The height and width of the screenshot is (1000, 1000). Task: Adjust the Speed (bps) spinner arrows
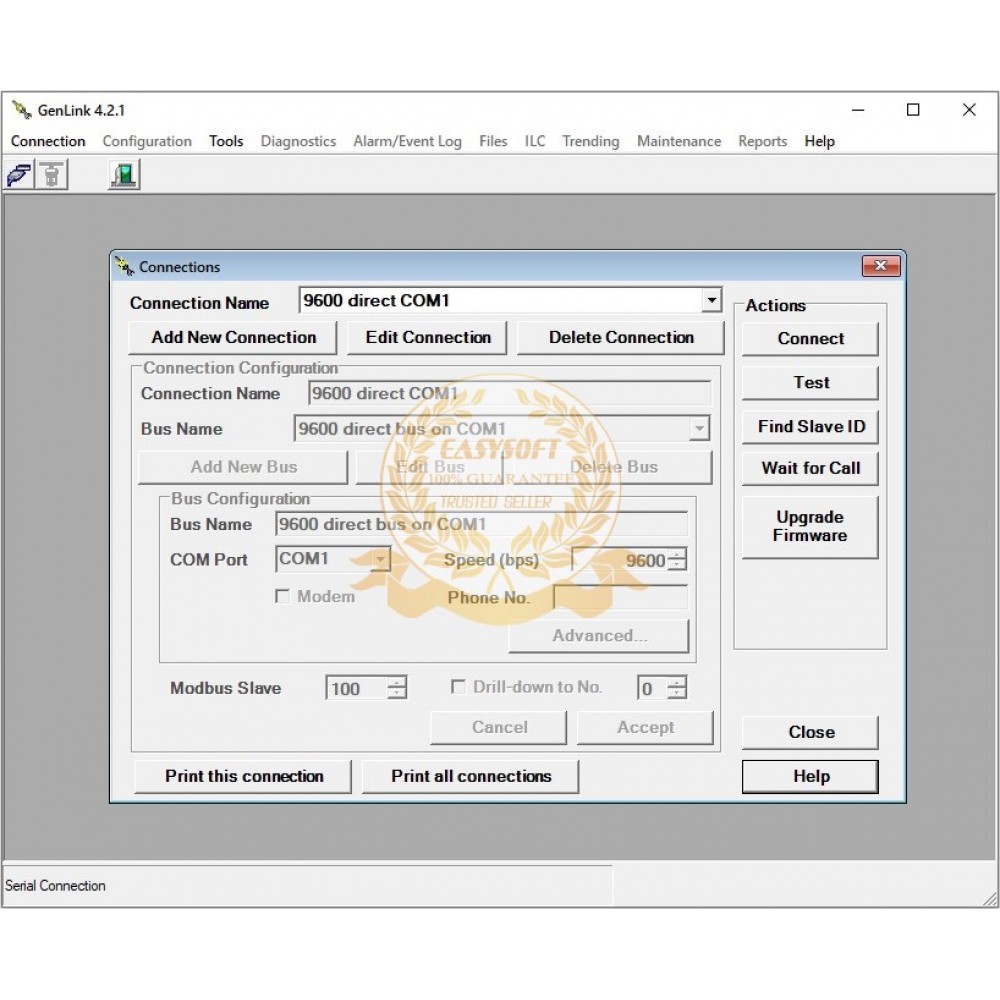point(677,560)
